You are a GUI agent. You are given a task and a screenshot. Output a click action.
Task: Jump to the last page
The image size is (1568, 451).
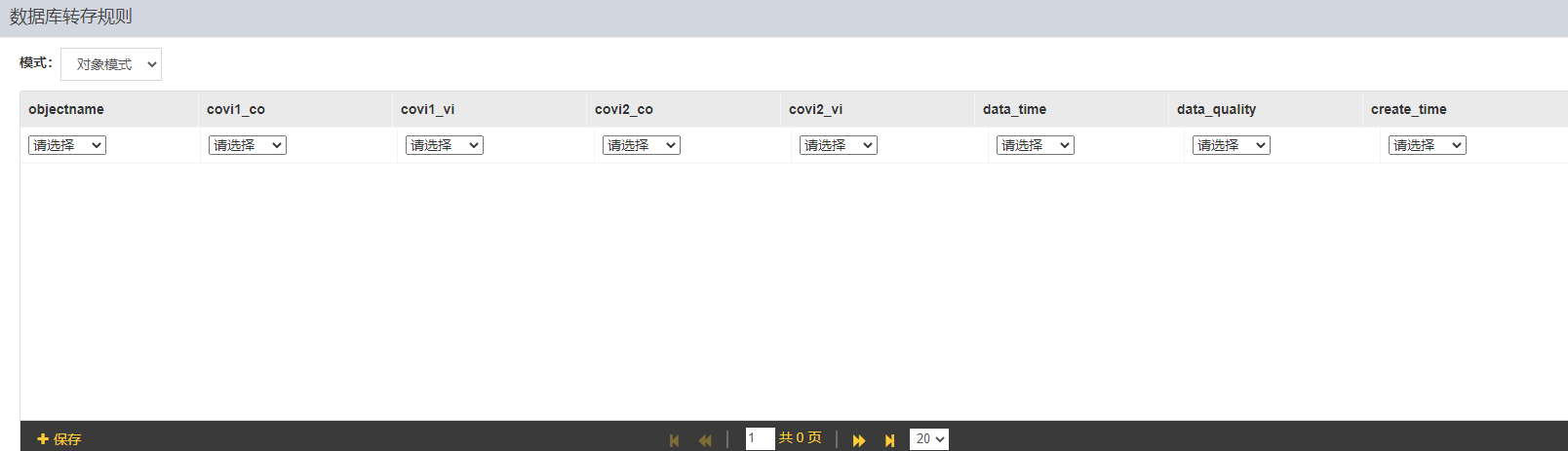889,440
